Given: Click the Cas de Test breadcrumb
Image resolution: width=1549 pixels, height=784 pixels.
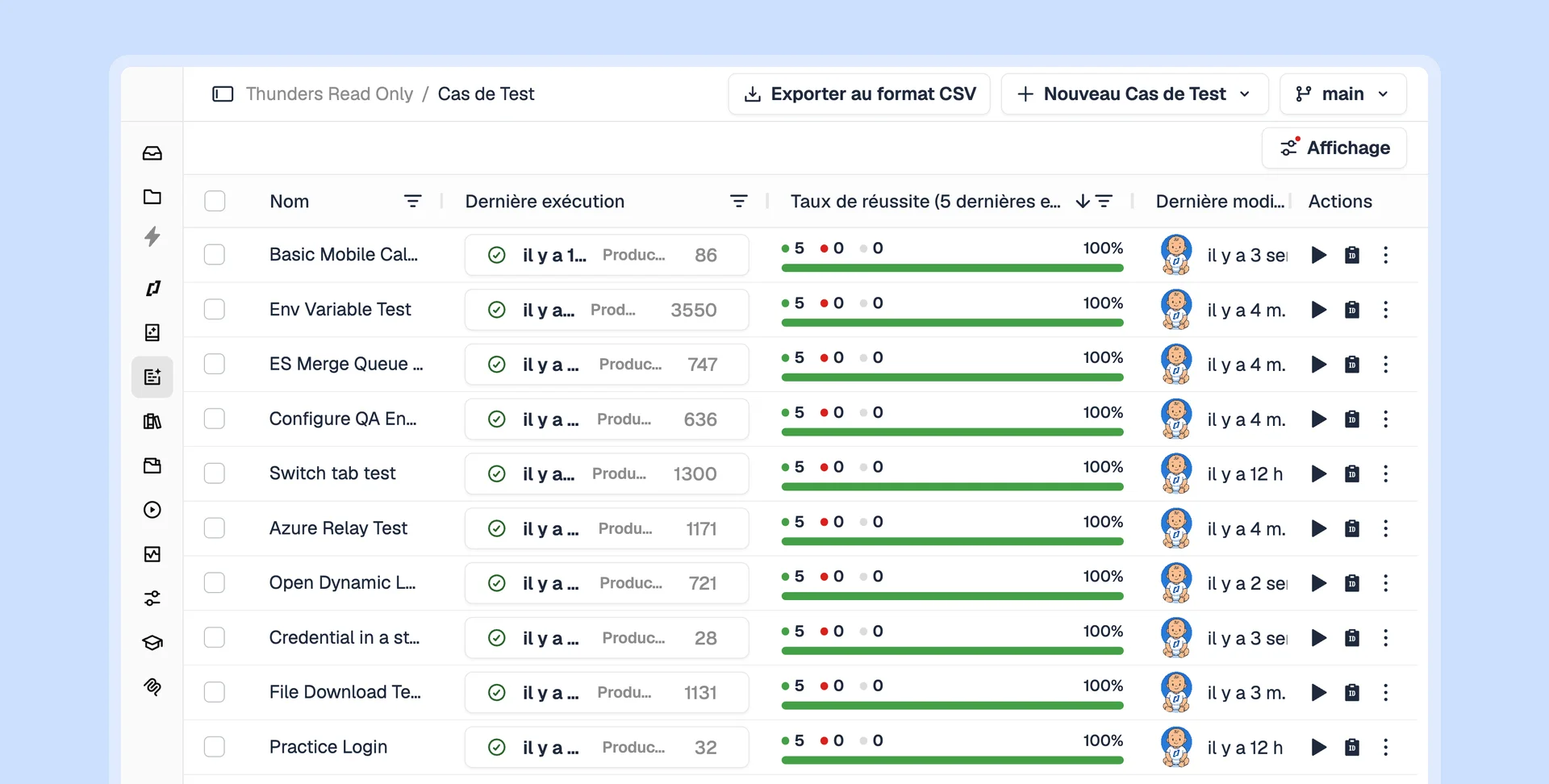Looking at the screenshot, I should [x=486, y=94].
